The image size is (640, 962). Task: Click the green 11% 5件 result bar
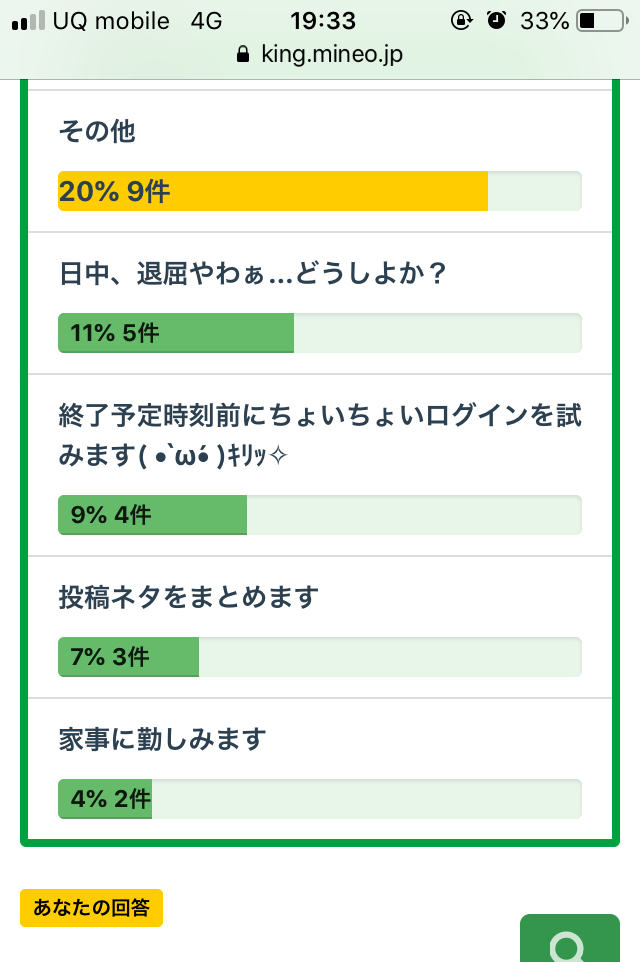pyautogui.click(x=176, y=333)
